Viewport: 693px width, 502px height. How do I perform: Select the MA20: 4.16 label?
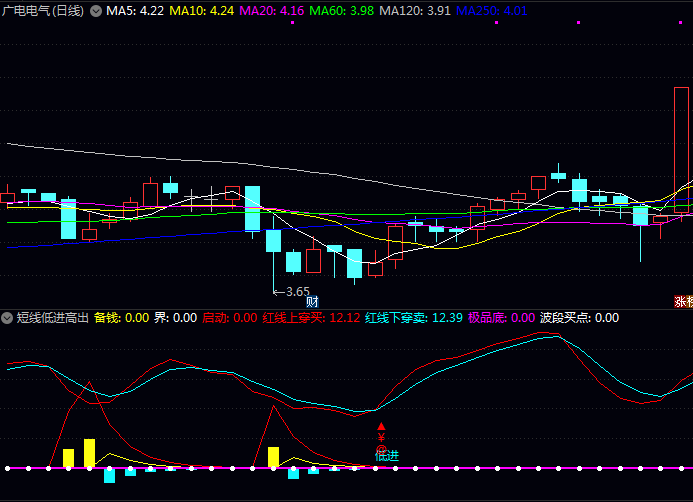[272, 11]
